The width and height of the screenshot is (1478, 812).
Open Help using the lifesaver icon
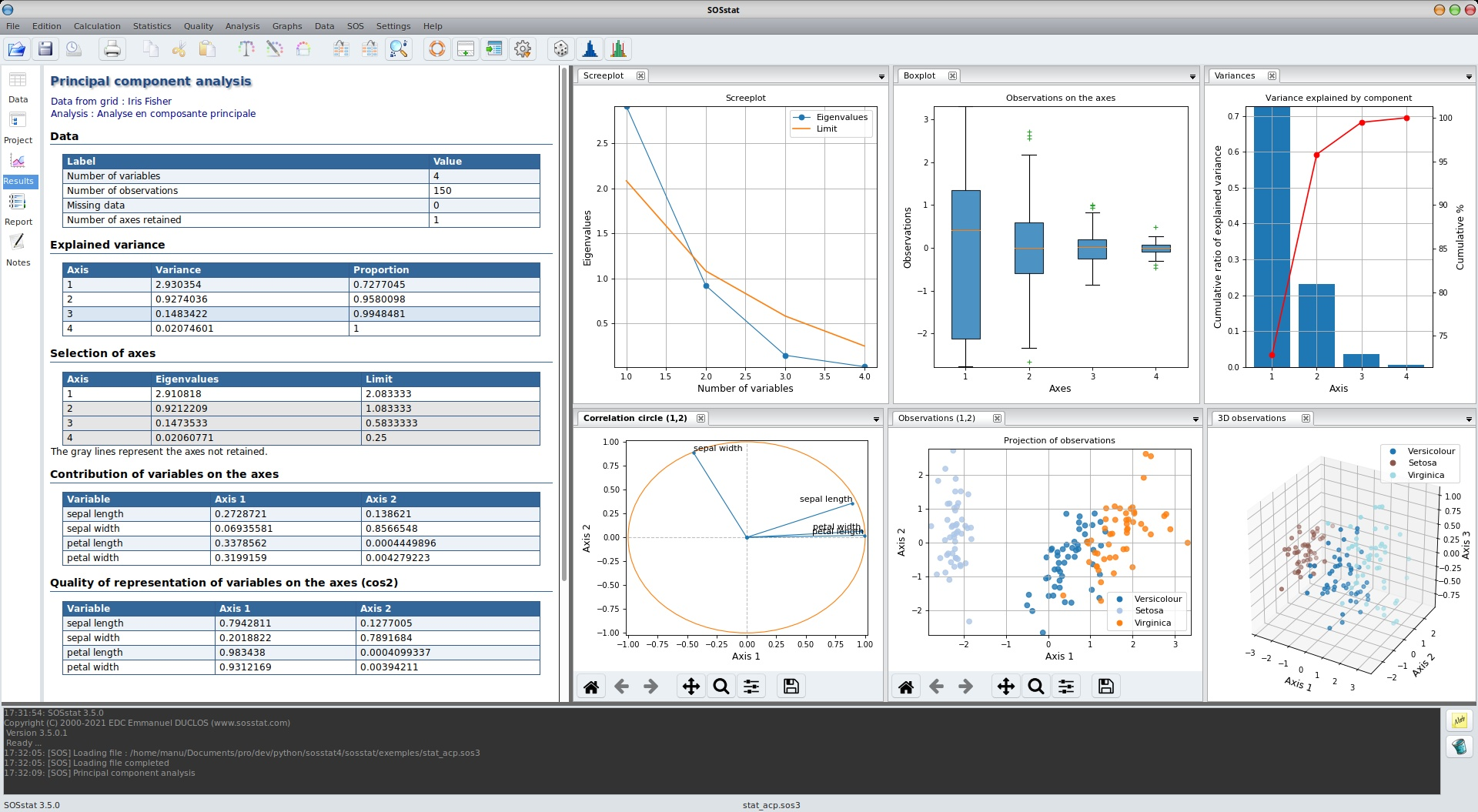(436, 48)
